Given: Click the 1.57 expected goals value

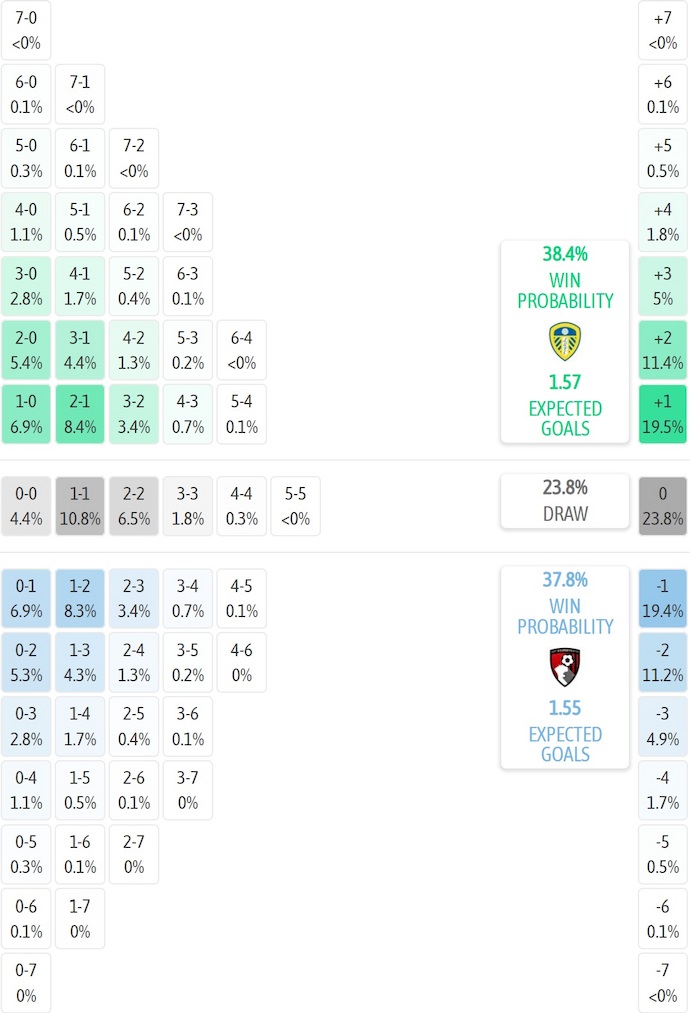Looking at the screenshot, I should [x=565, y=382].
